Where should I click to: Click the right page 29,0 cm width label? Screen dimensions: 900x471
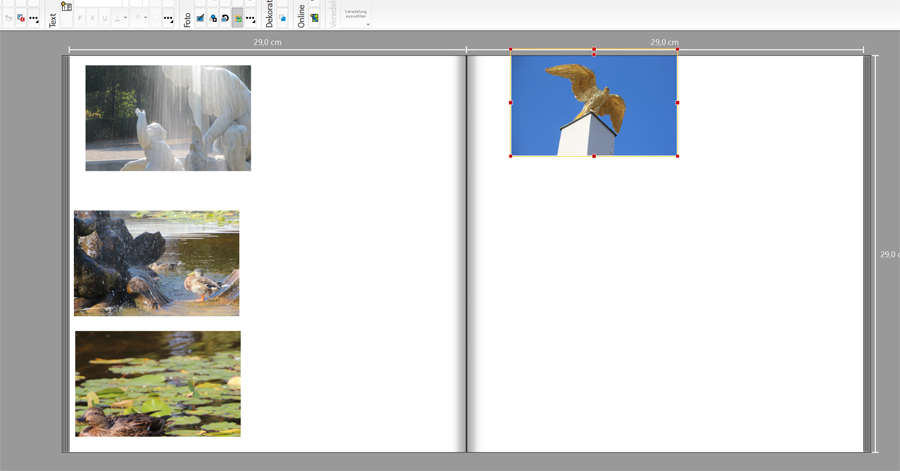tap(665, 42)
